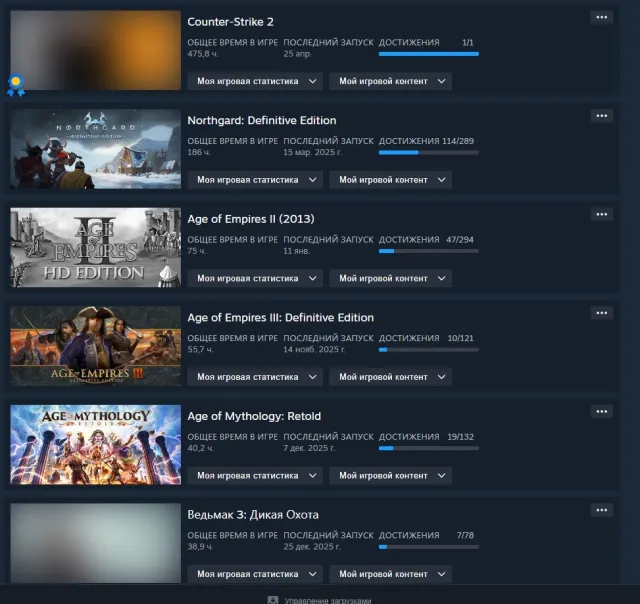
Task: Click the 114/289 achievements count
Action: [x=458, y=141]
